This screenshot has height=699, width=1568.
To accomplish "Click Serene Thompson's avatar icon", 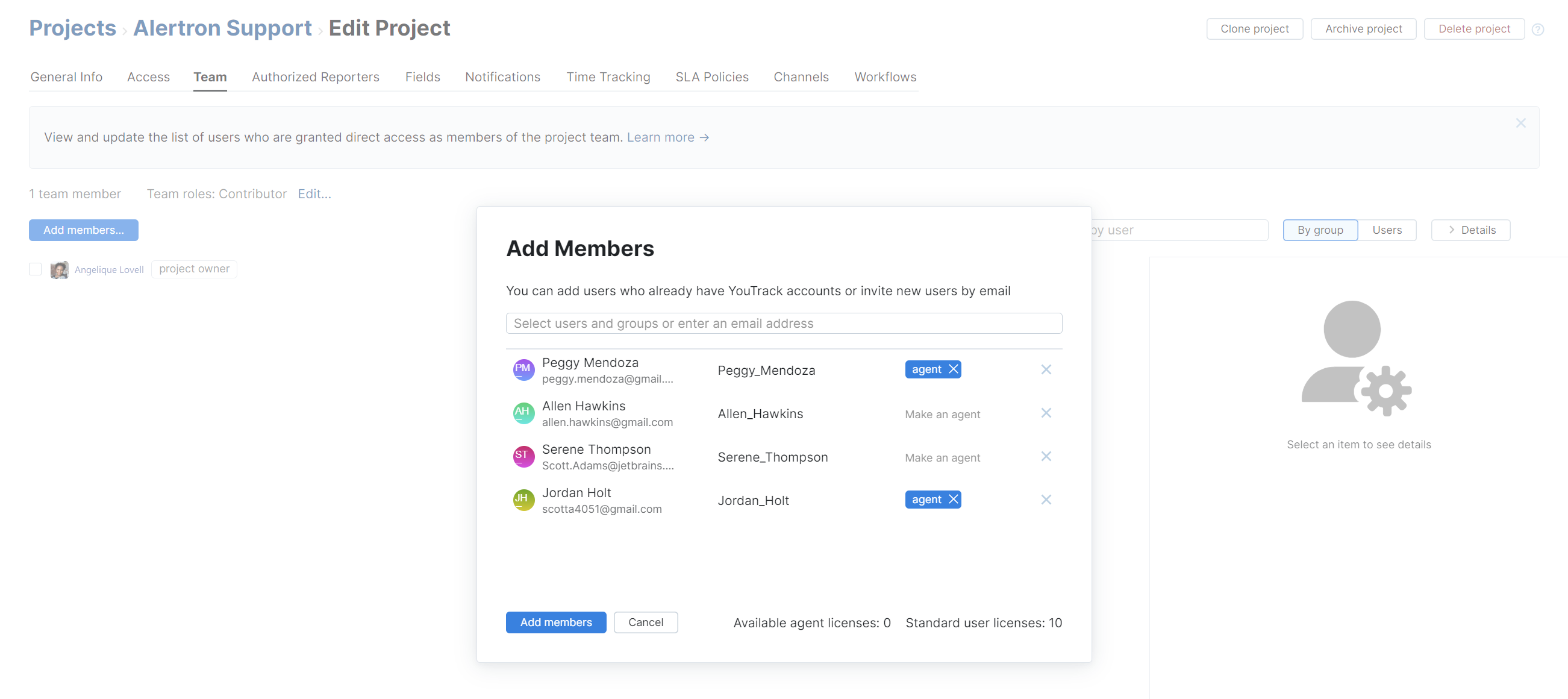I will [x=523, y=456].
